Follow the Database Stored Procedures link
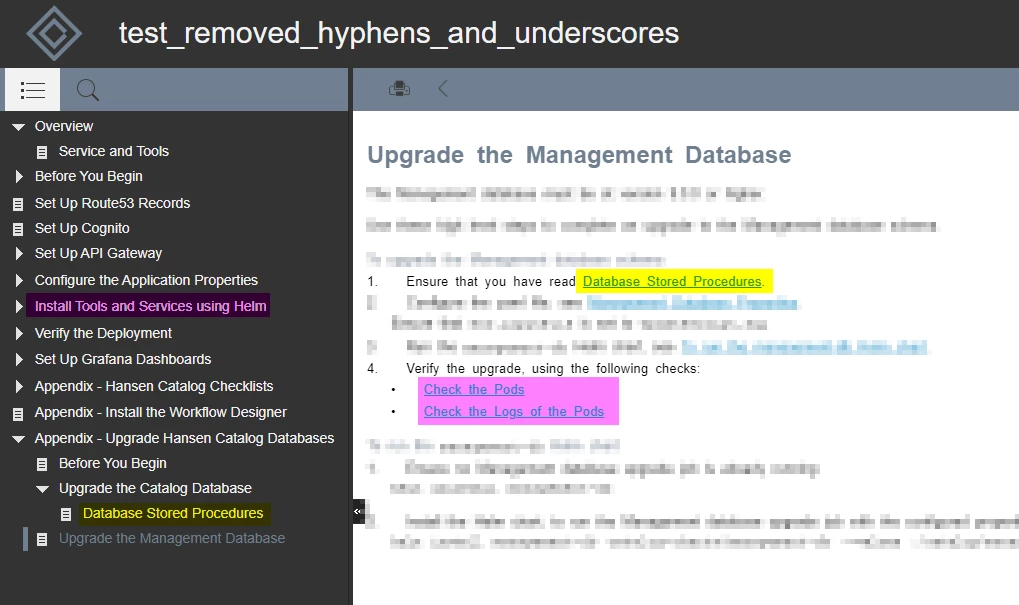Viewport: 1019px width, 605px height. [x=672, y=281]
